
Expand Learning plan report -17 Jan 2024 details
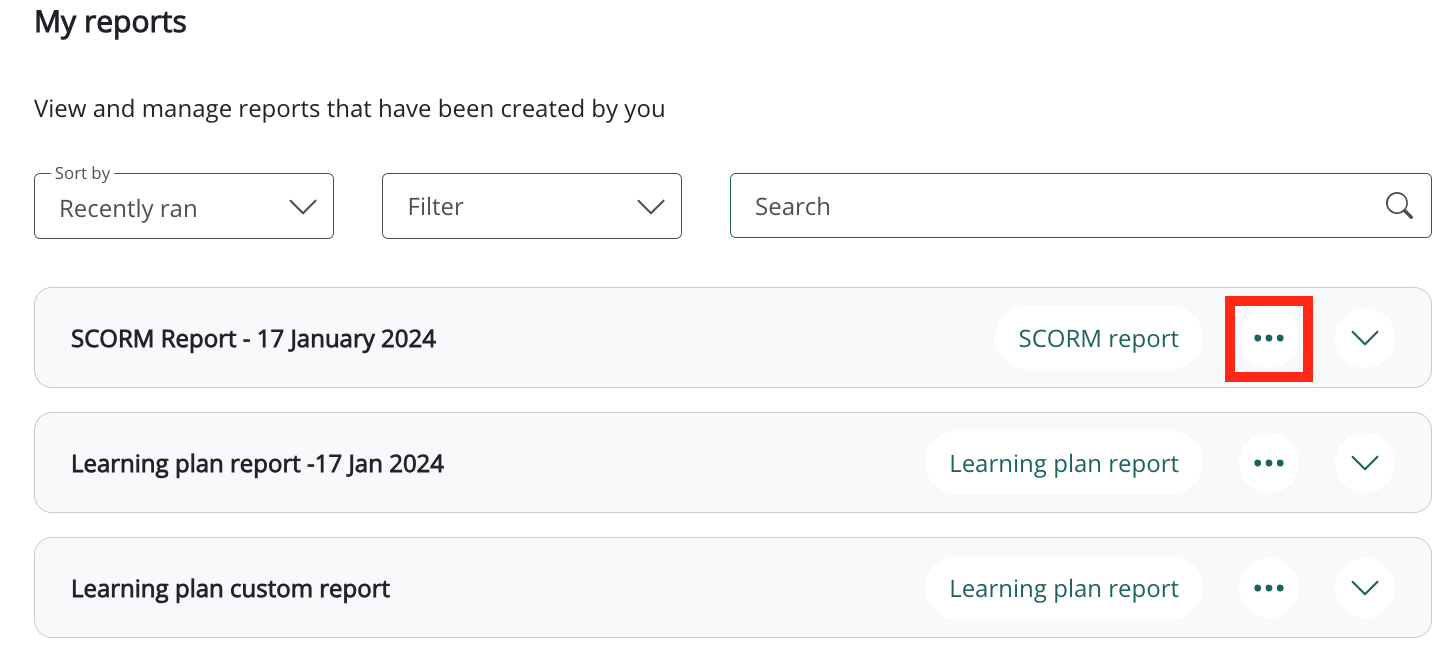coord(1364,463)
